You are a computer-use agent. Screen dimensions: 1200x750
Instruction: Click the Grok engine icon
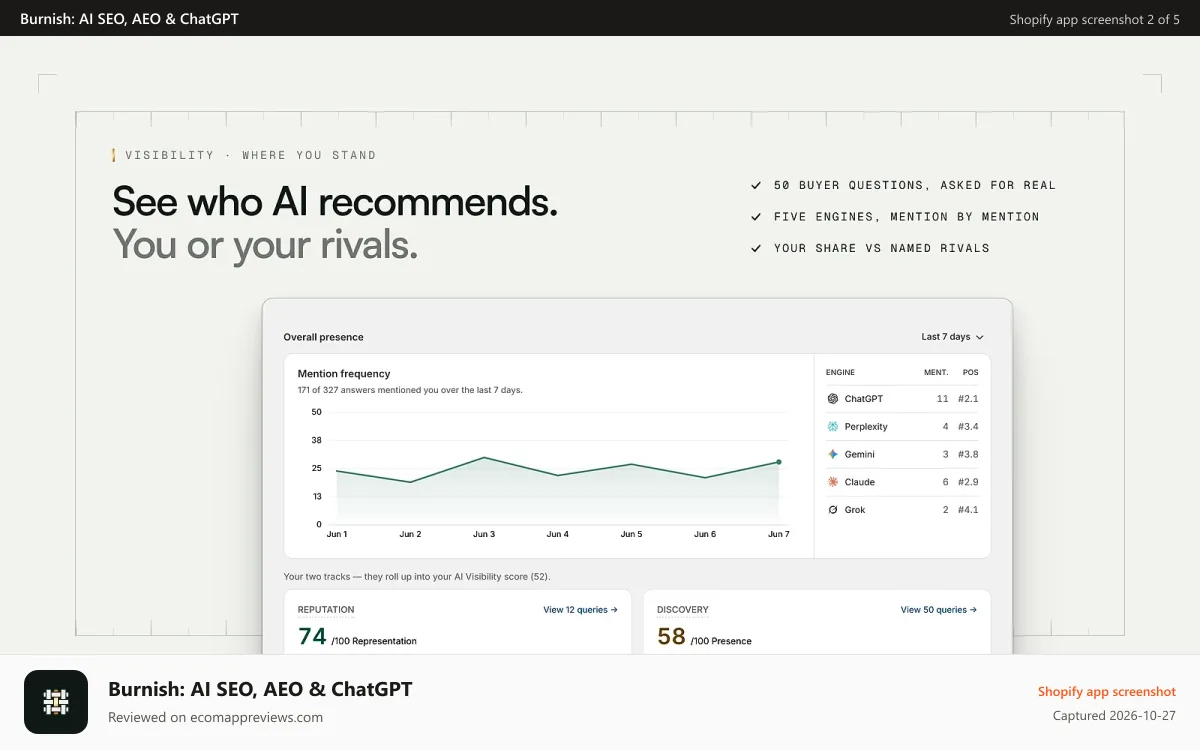(x=833, y=510)
